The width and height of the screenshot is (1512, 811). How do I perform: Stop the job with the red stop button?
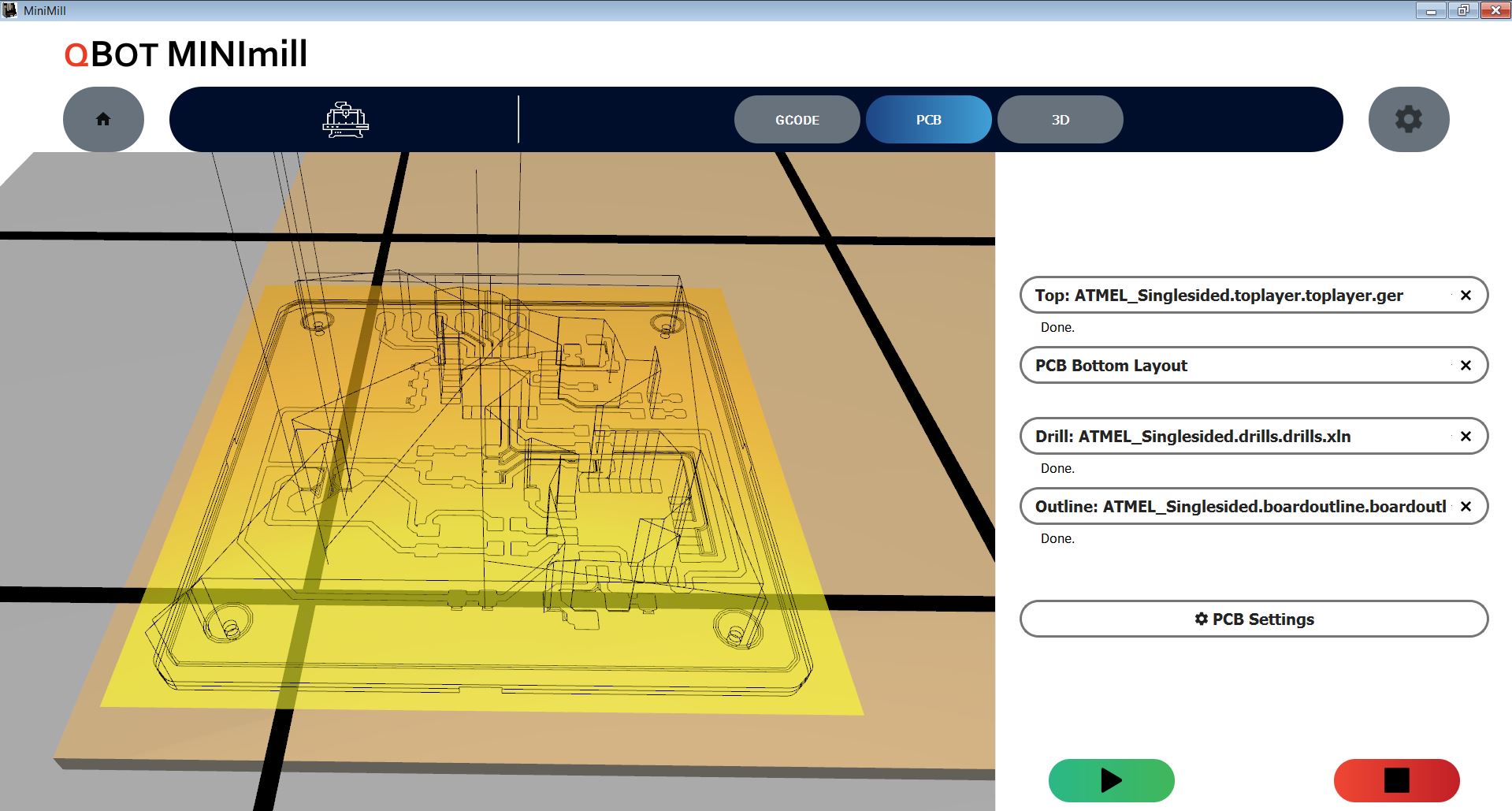click(1397, 780)
